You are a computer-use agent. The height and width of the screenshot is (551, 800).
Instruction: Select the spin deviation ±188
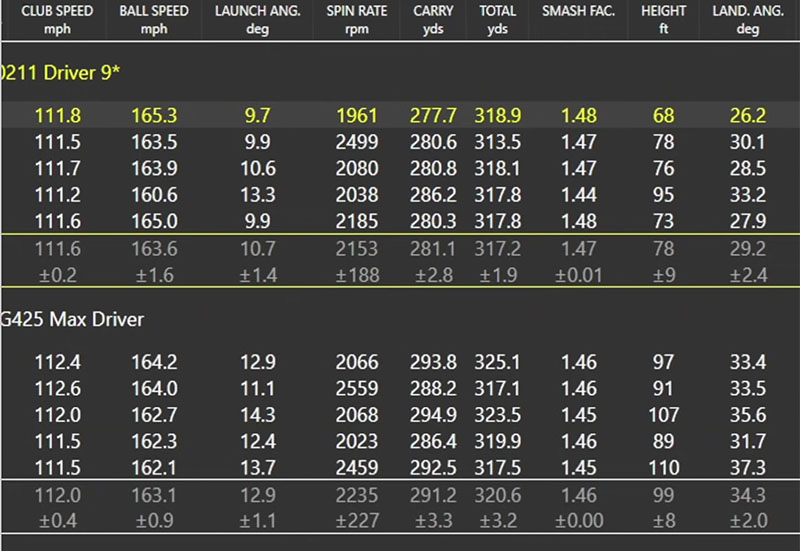coord(358,276)
